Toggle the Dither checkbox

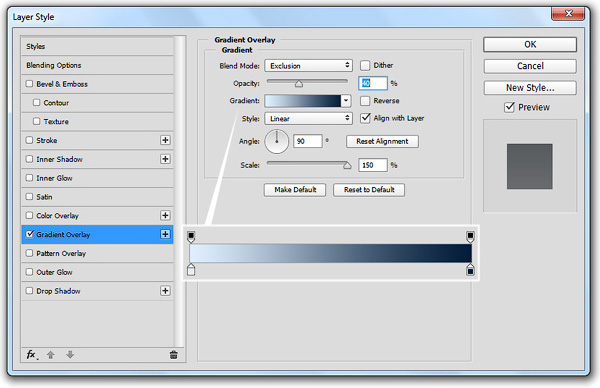click(x=365, y=65)
